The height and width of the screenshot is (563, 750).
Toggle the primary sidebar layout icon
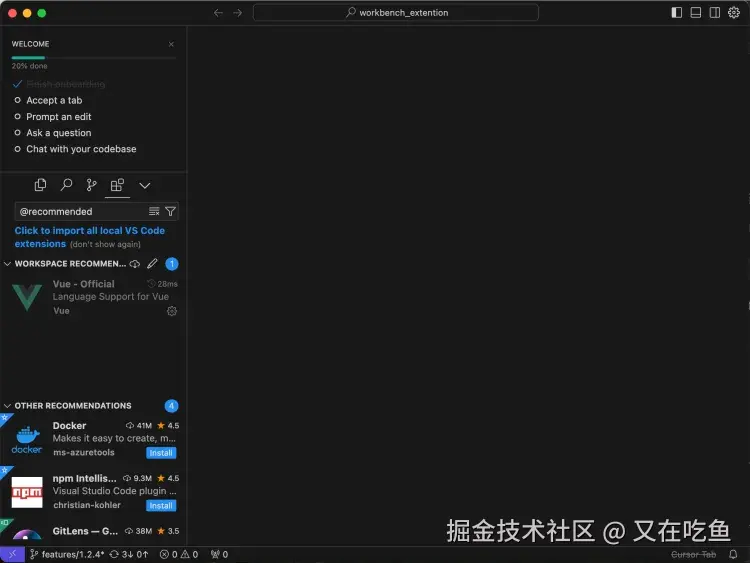[x=676, y=12]
